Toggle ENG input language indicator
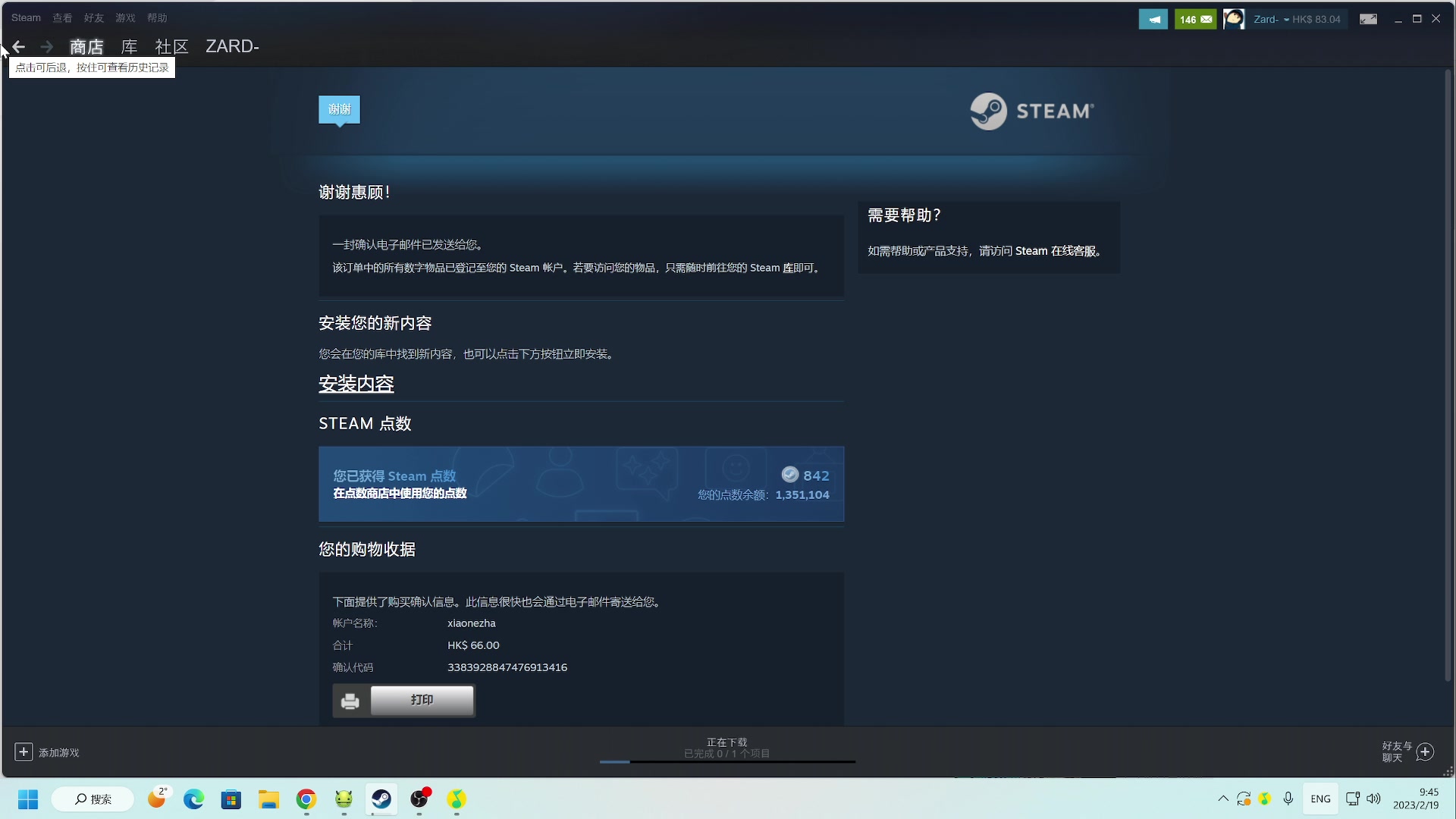This screenshot has height=819, width=1456. (1320, 799)
